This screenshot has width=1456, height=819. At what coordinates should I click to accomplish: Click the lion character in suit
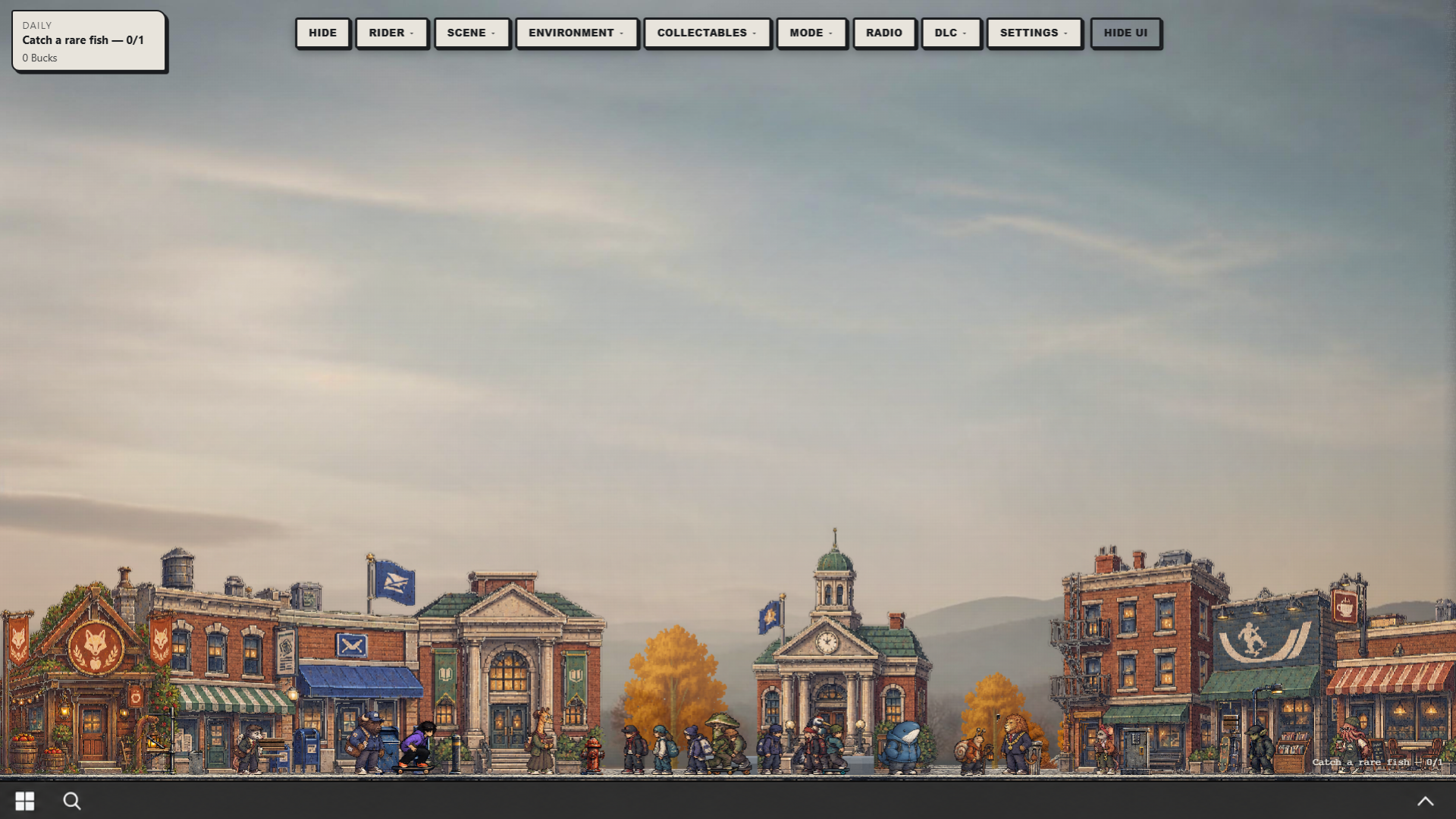coord(1015,743)
